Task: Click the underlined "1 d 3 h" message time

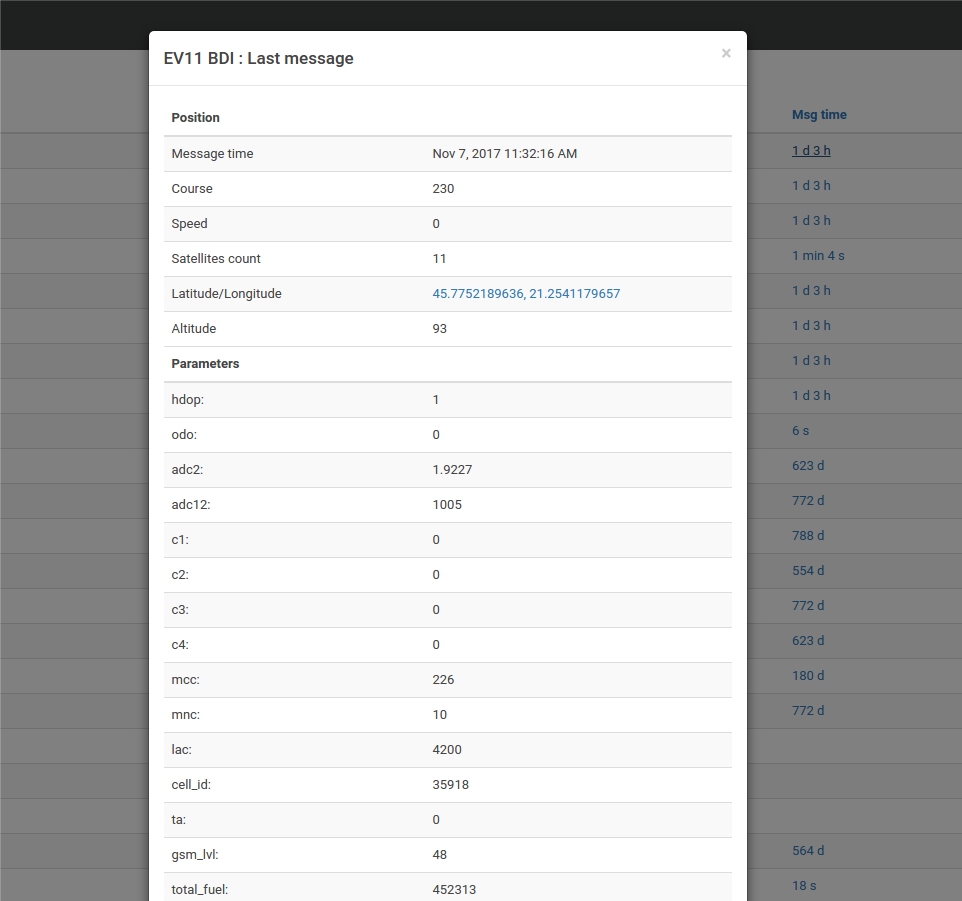Action: pos(811,151)
